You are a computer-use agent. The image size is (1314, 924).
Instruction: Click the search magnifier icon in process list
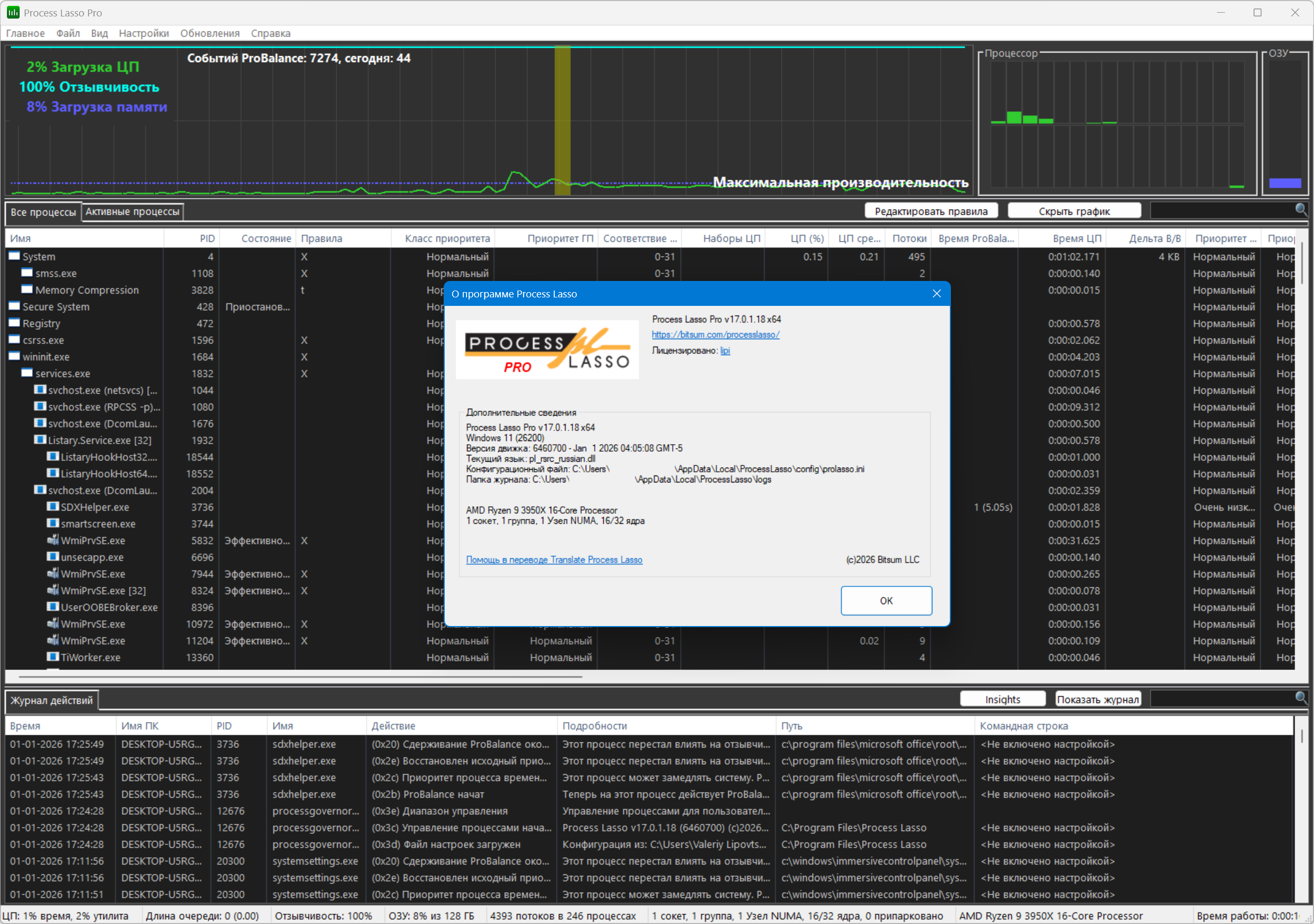pos(1300,209)
